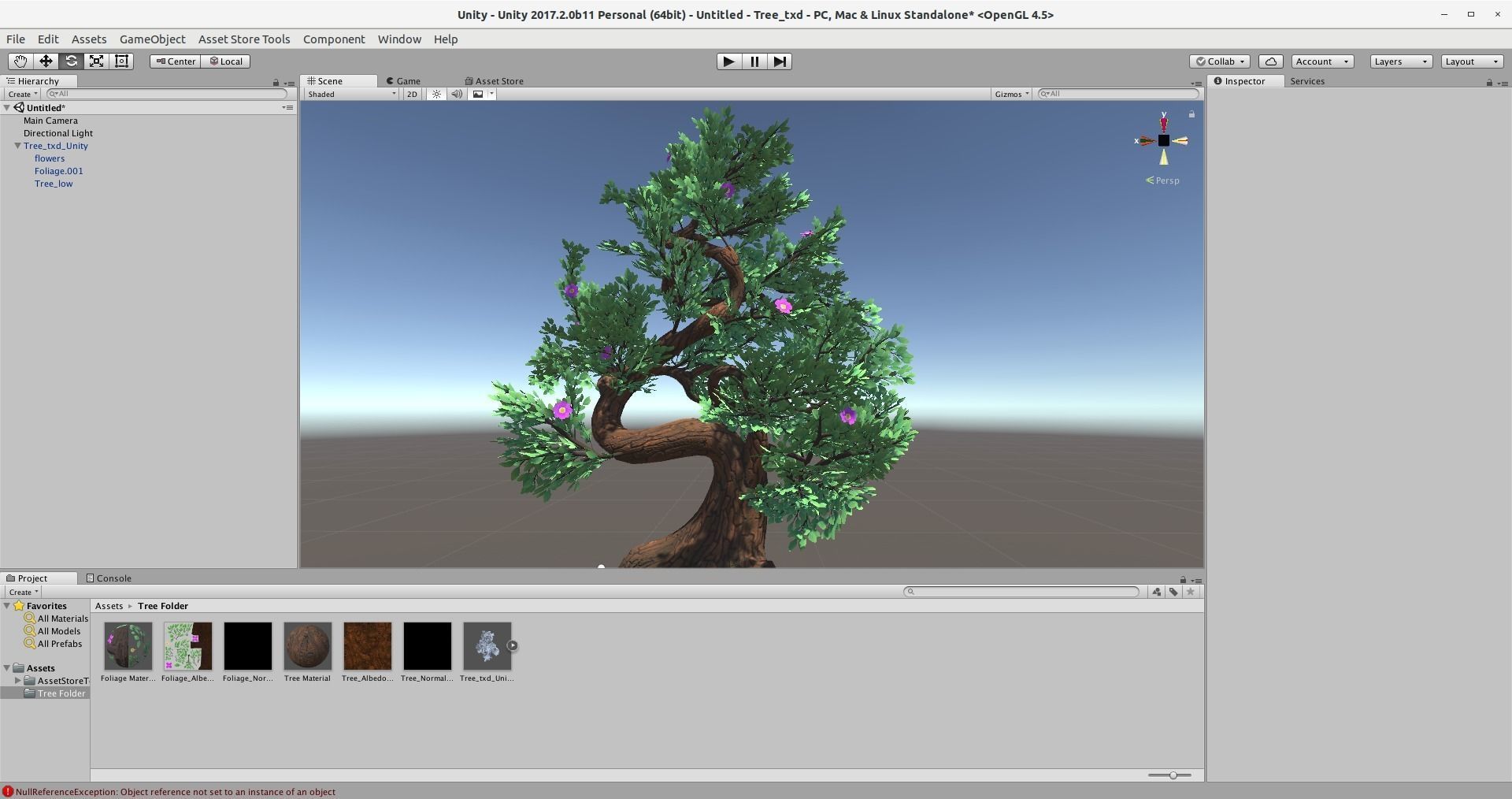Viewport: 1512px width, 799px height.
Task: Toggle the Hierarchy panel lock icon
Action: pos(276,83)
